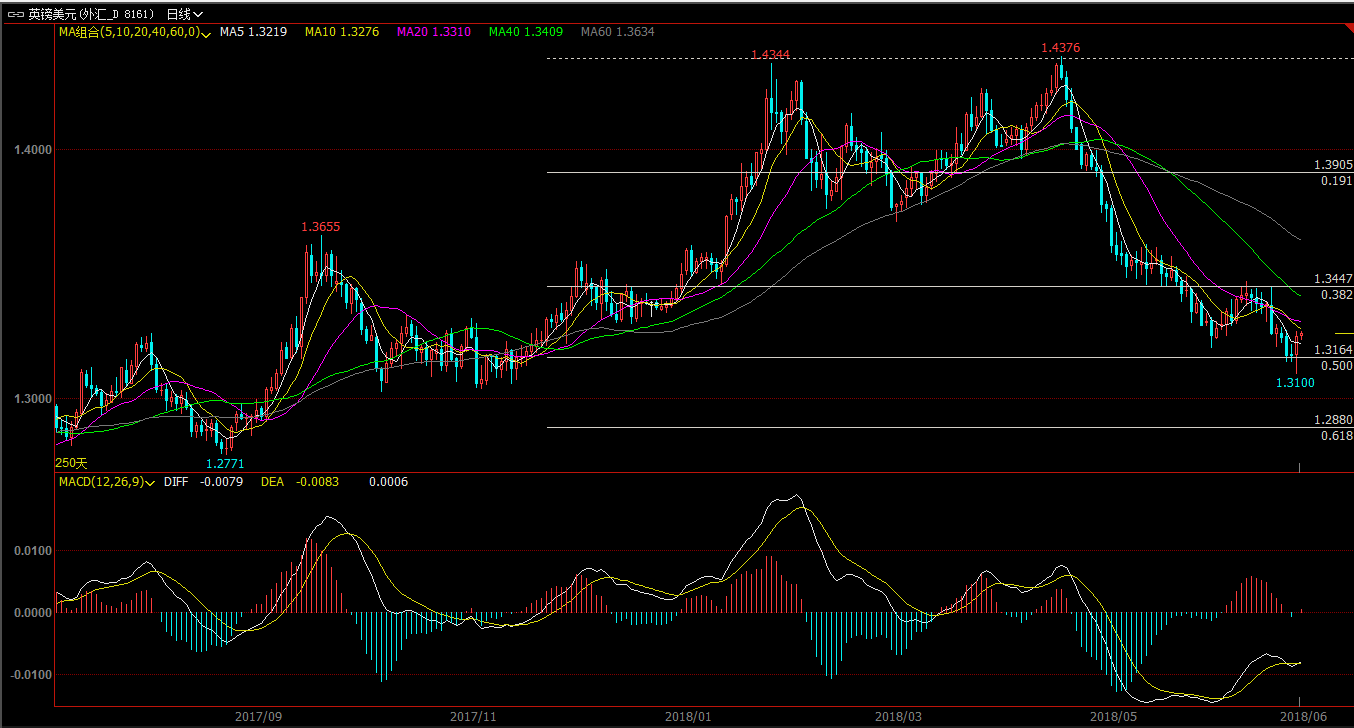The image size is (1354, 728).
Task: Click the 0.0006 MACD histogram value
Action: 388,482
